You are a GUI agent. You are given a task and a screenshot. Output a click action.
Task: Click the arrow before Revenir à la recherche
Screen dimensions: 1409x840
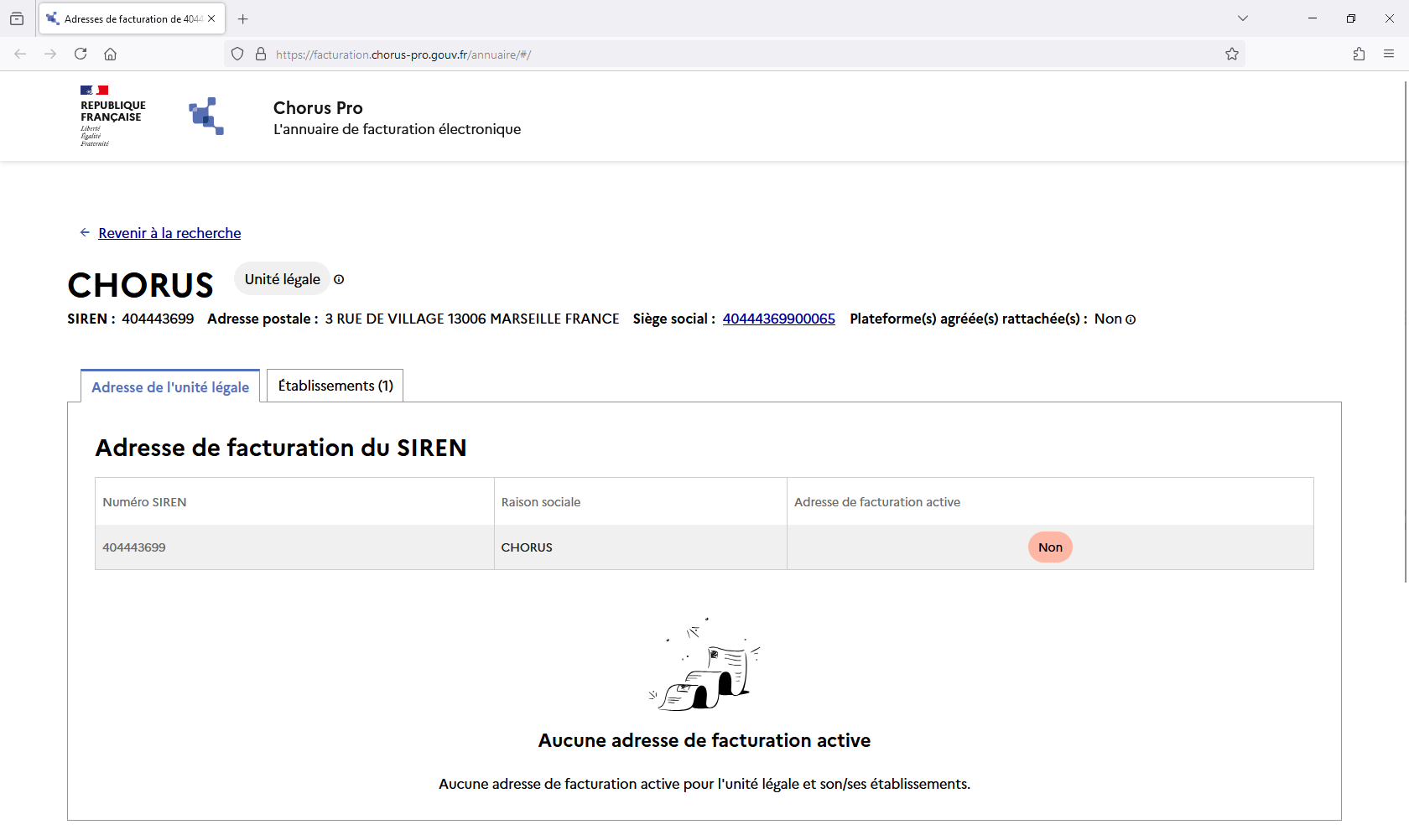coord(85,232)
